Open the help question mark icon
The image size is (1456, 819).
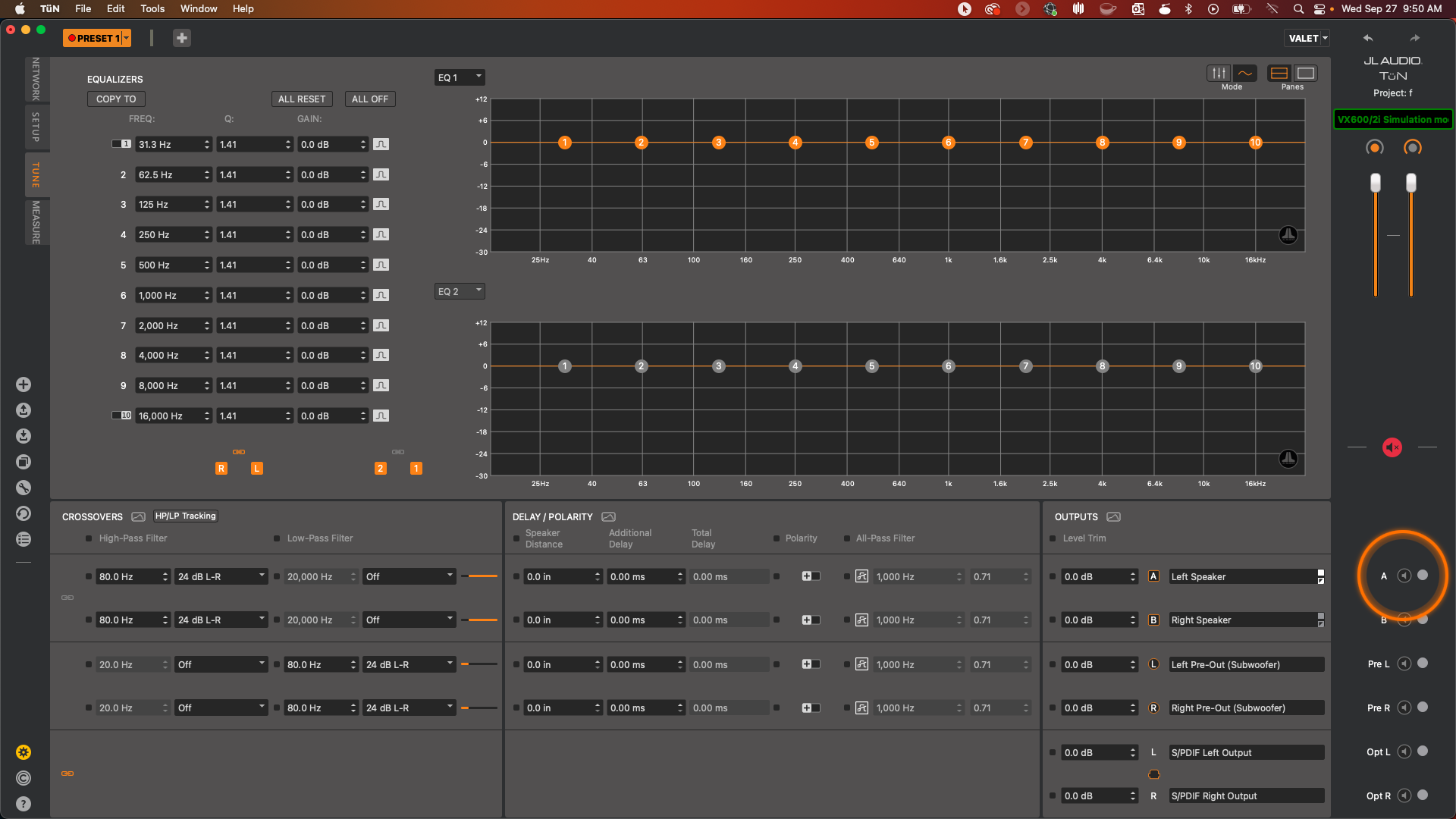[x=24, y=804]
